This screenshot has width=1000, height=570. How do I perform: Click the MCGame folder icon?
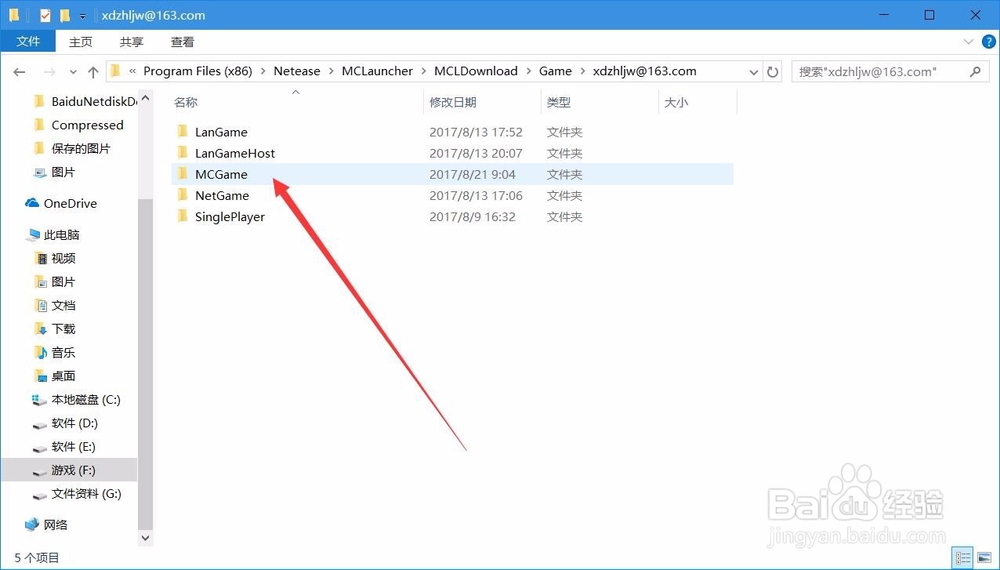coord(182,173)
